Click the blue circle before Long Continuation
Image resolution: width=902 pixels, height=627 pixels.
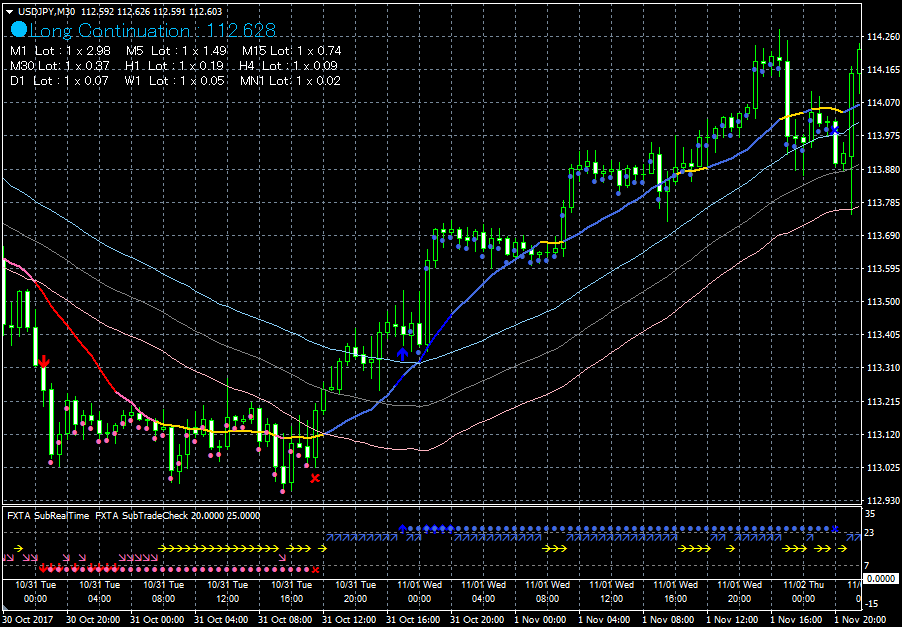[18, 32]
